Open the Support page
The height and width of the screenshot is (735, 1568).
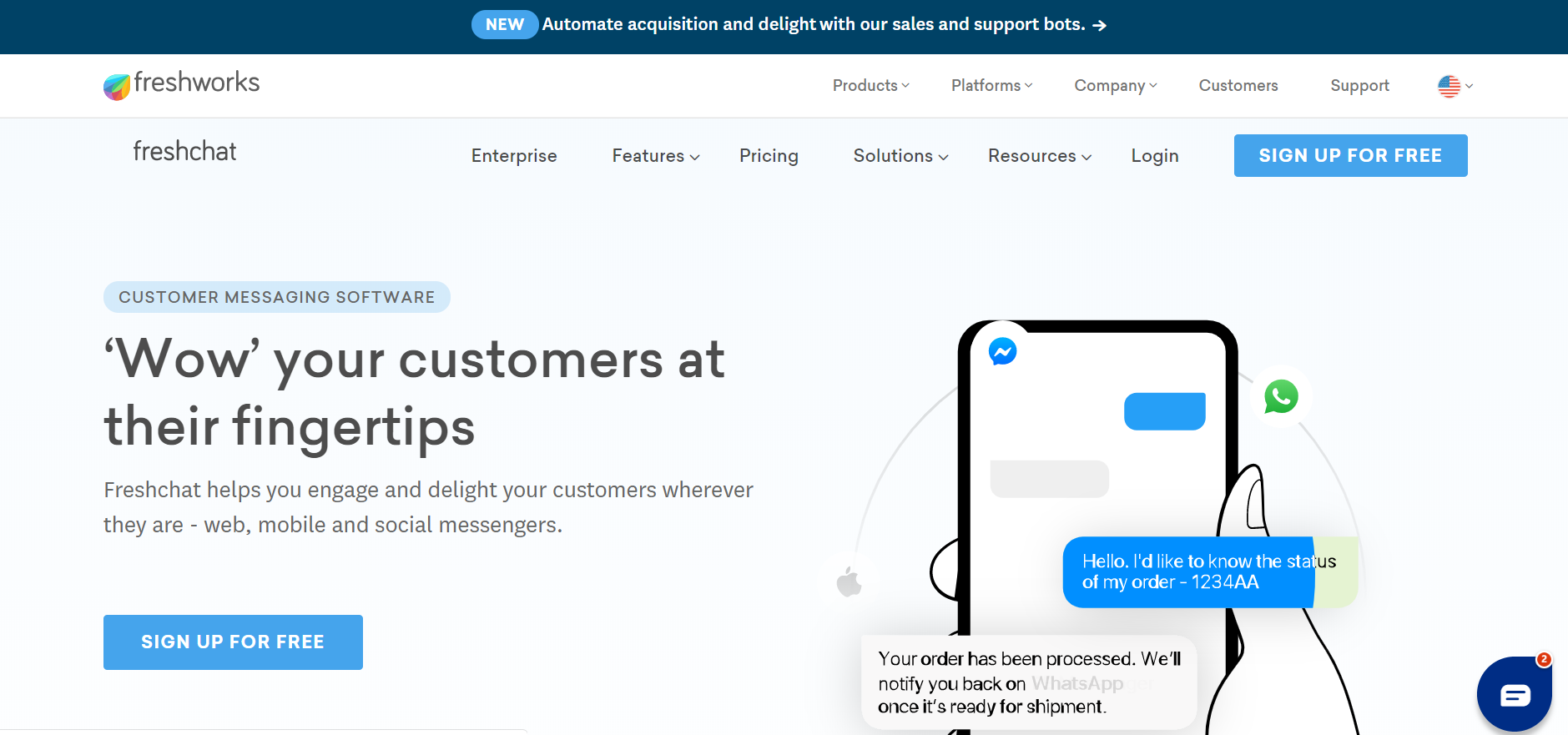pos(1359,85)
